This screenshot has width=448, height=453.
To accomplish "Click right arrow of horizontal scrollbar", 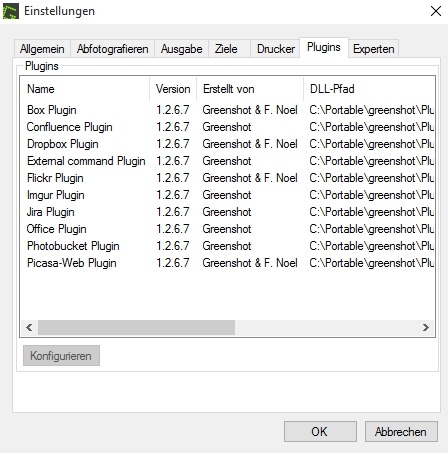I will 426,327.
